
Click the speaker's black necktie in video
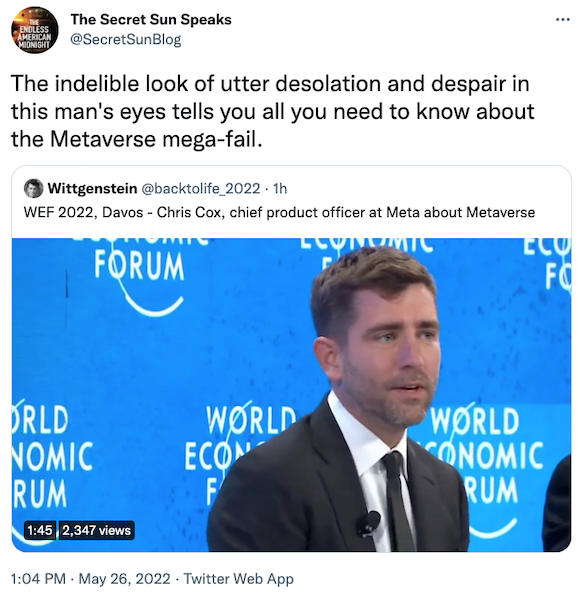pos(399,501)
